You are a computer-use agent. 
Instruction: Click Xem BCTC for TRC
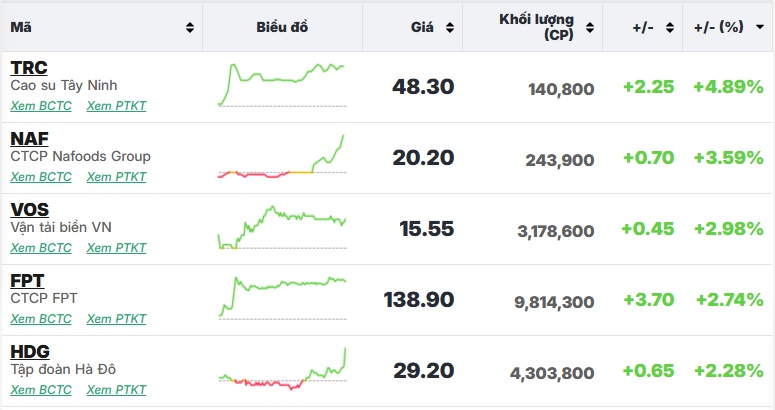41,106
